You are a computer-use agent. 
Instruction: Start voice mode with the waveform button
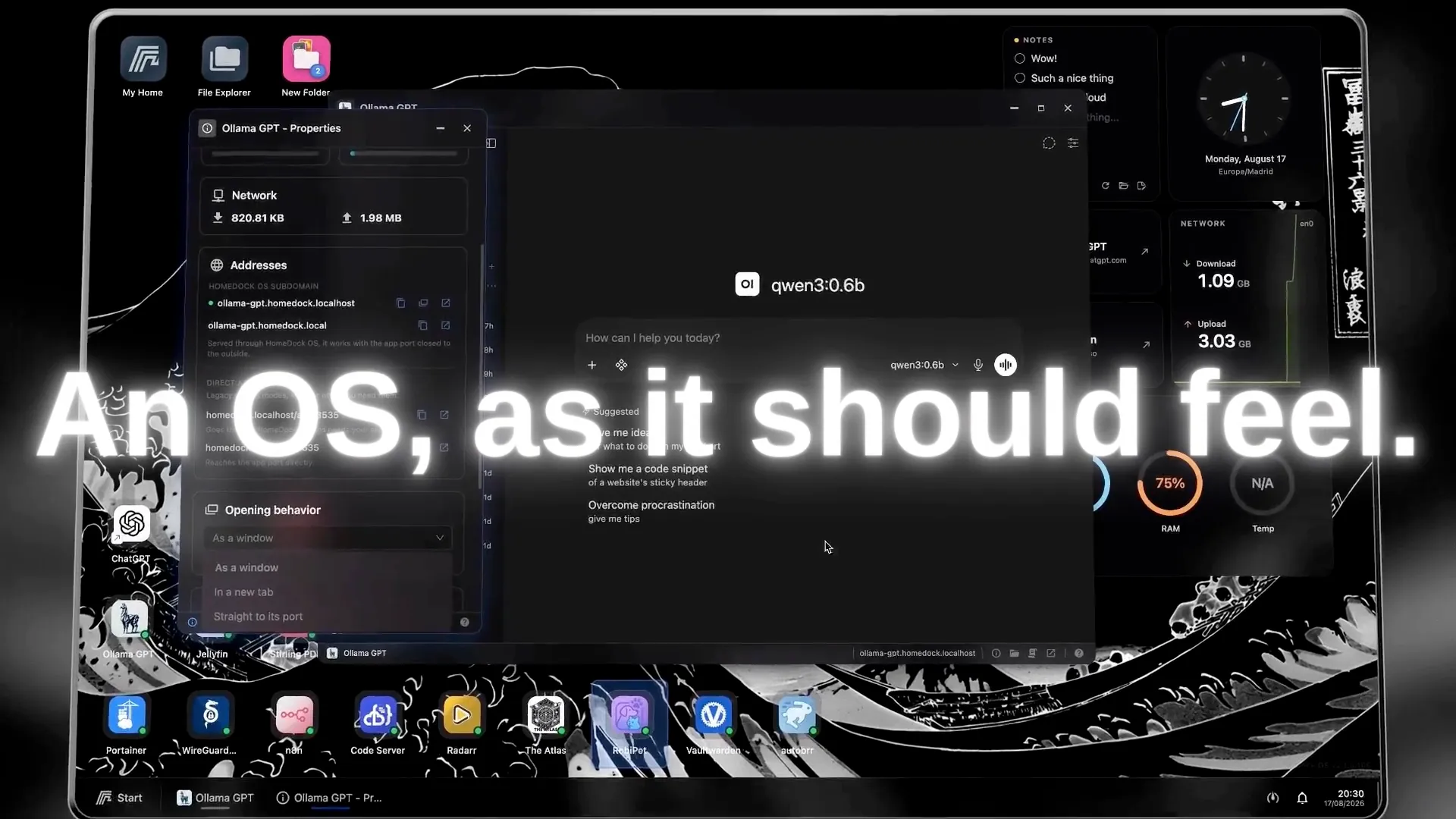coord(1006,365)
